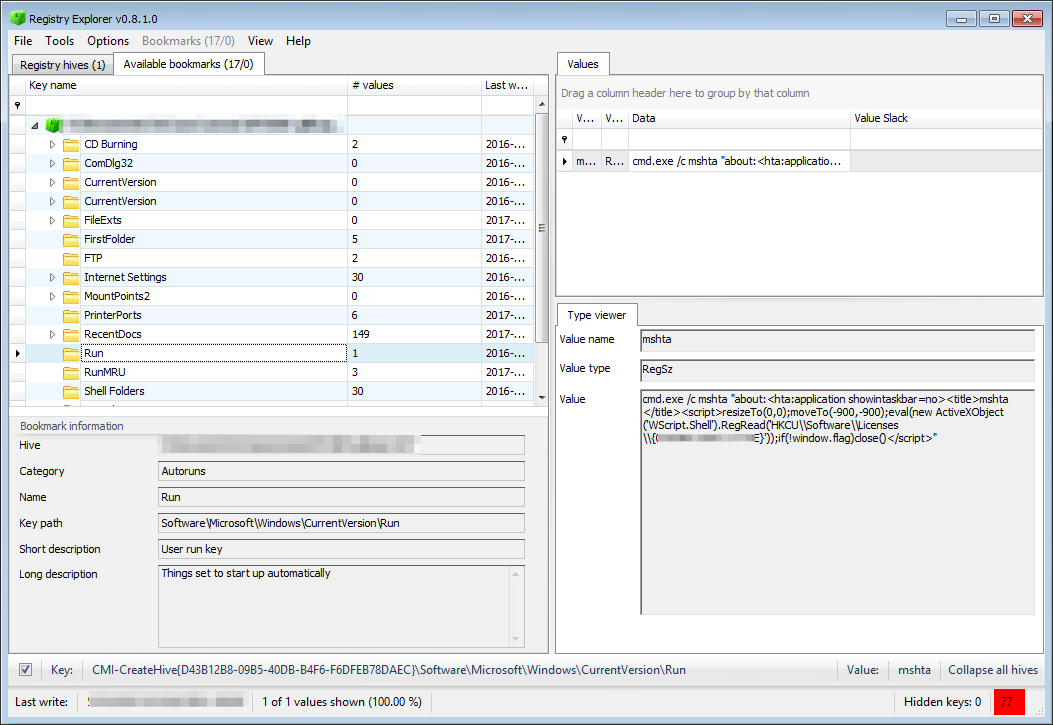The height and width of the screenshot is (725, 1053).
Task: Click the PrinterPorts folder icon
Action: pos(71,316)
